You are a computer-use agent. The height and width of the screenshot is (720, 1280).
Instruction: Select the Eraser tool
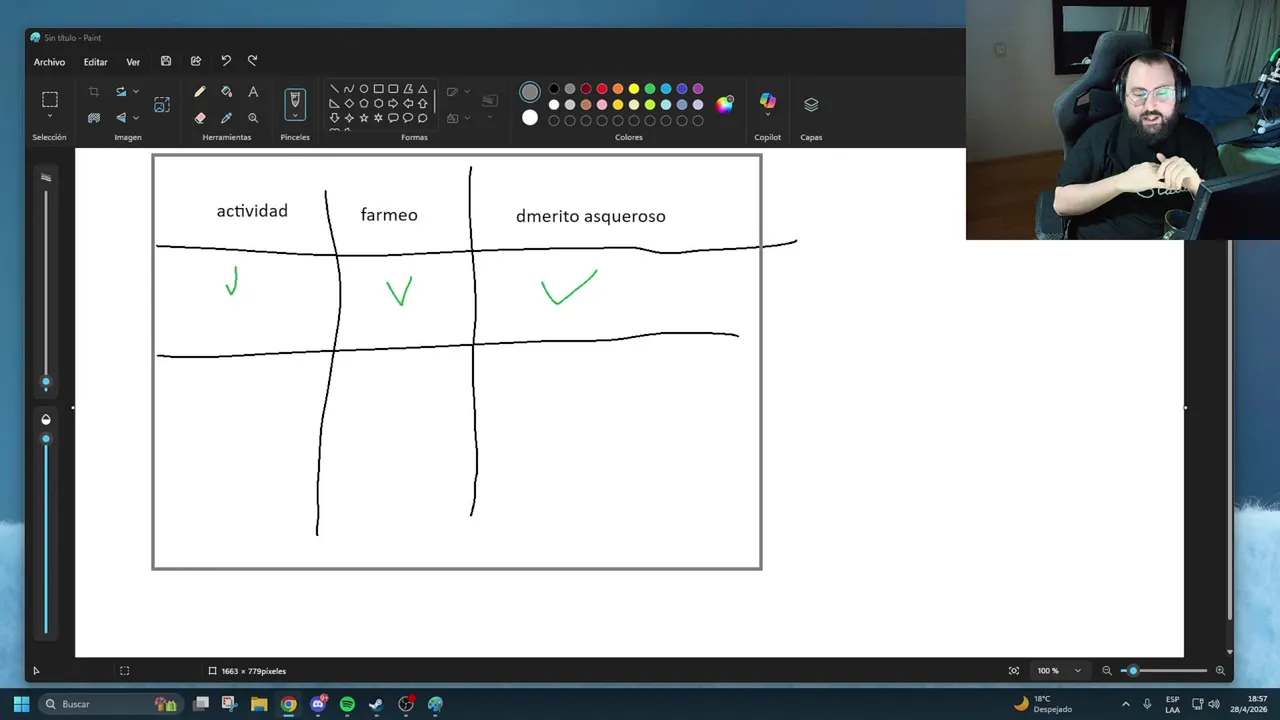(x=200, y=117)
